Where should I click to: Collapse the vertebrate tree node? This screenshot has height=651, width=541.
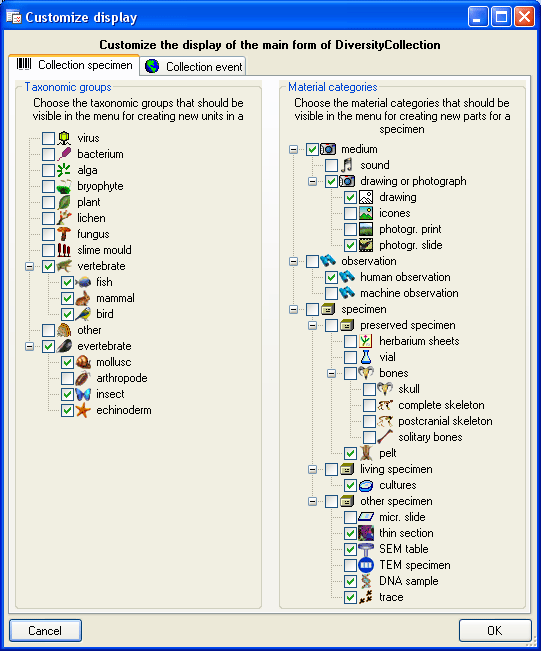[29, 266]
